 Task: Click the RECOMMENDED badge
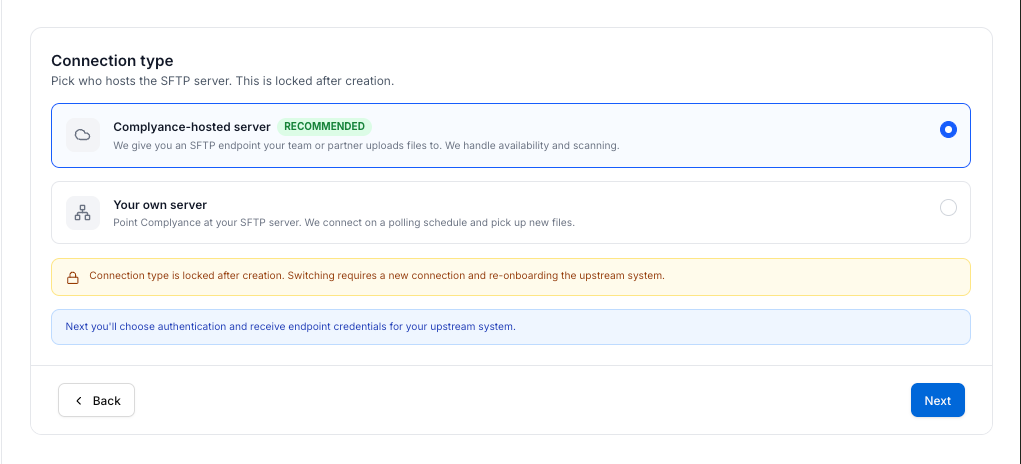tap(324, 127)
